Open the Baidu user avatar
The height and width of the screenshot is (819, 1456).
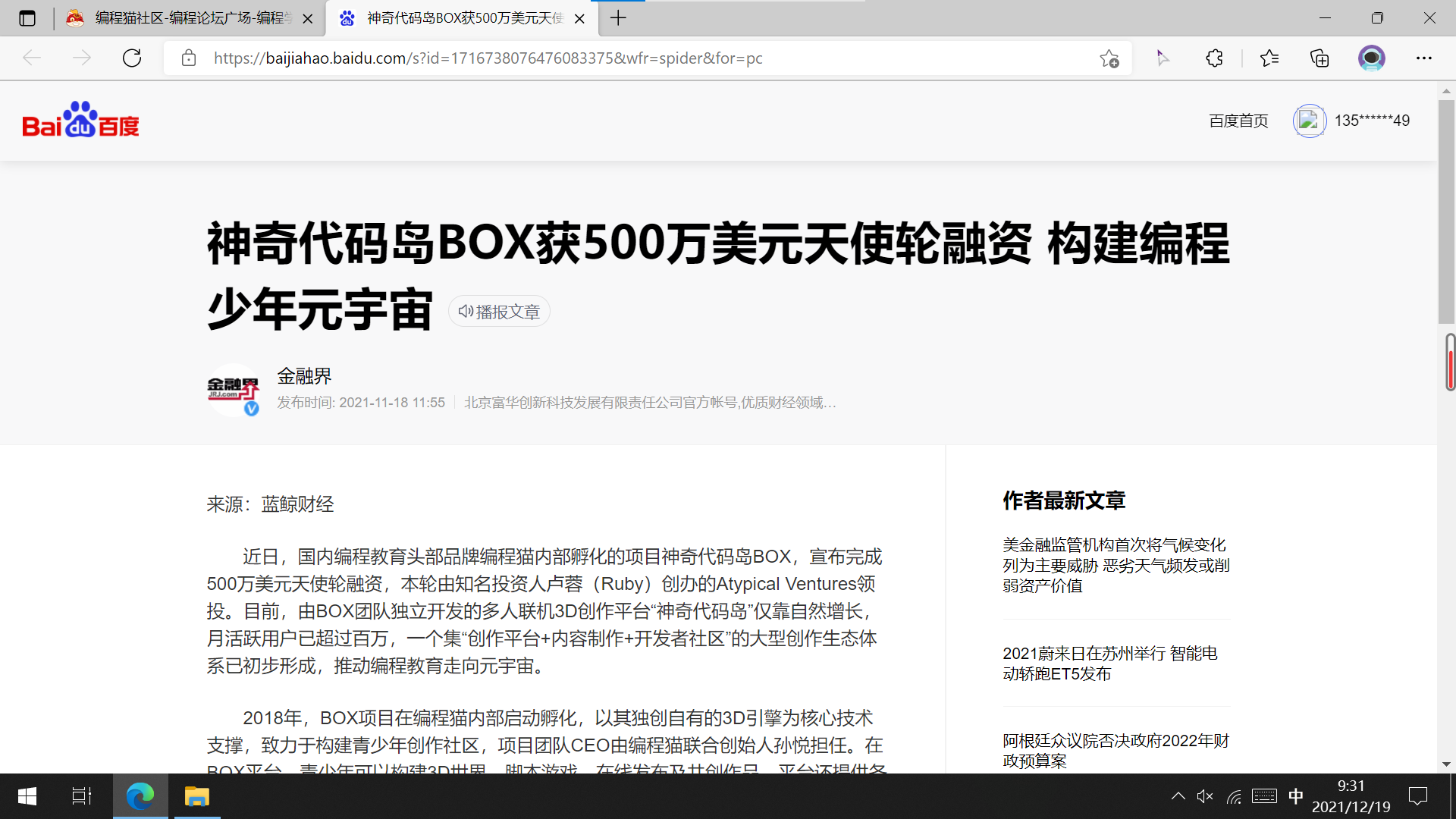click(x=1310, y=121)
